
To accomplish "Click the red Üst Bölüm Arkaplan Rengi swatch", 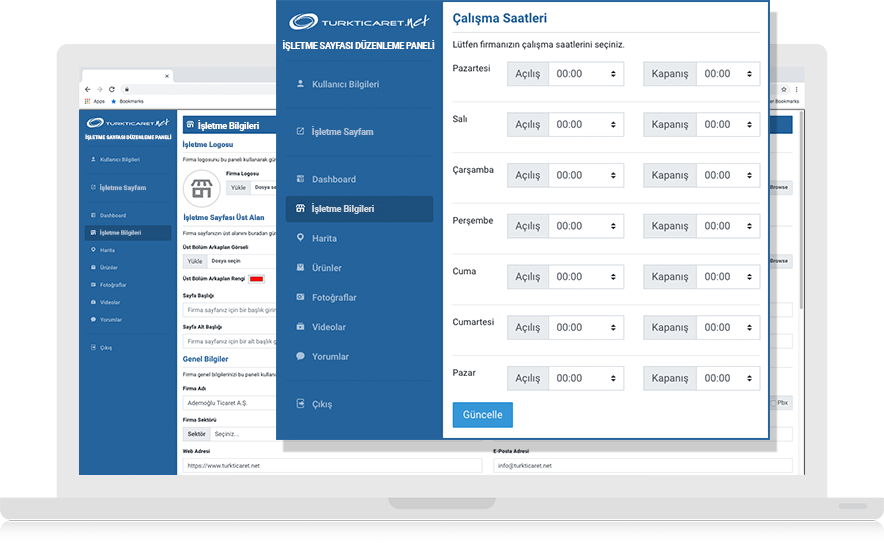I will 257,279.
